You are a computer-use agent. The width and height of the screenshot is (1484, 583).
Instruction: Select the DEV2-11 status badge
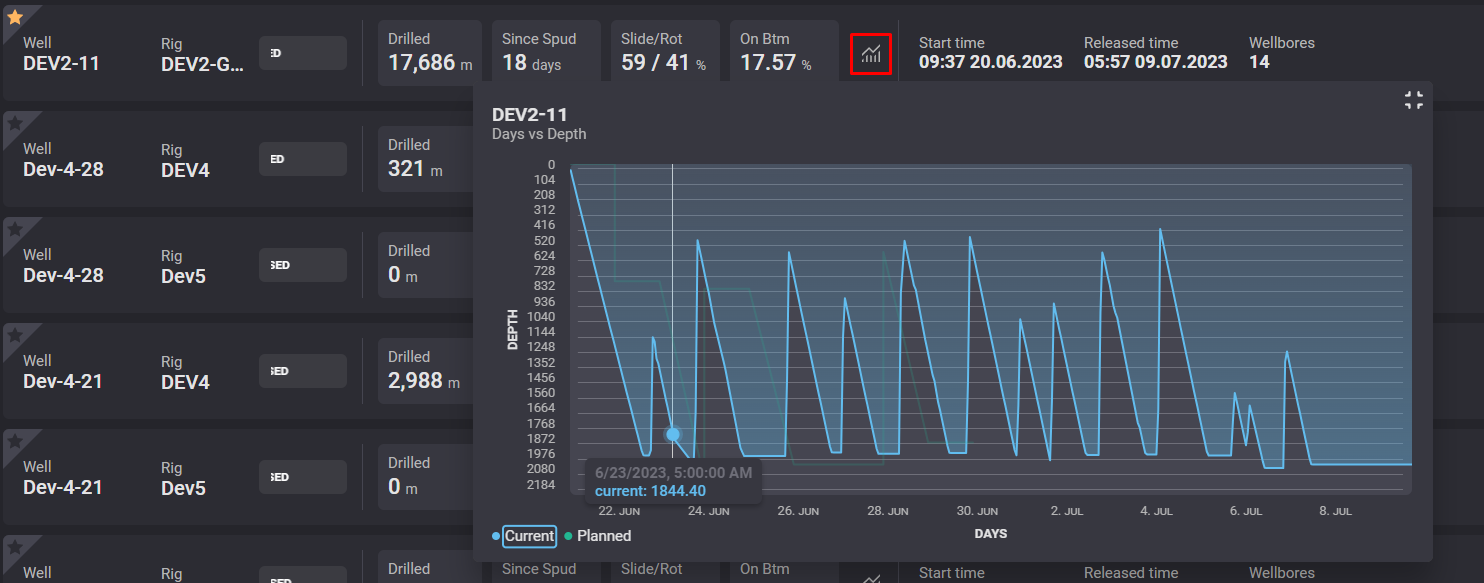(302, 53)
